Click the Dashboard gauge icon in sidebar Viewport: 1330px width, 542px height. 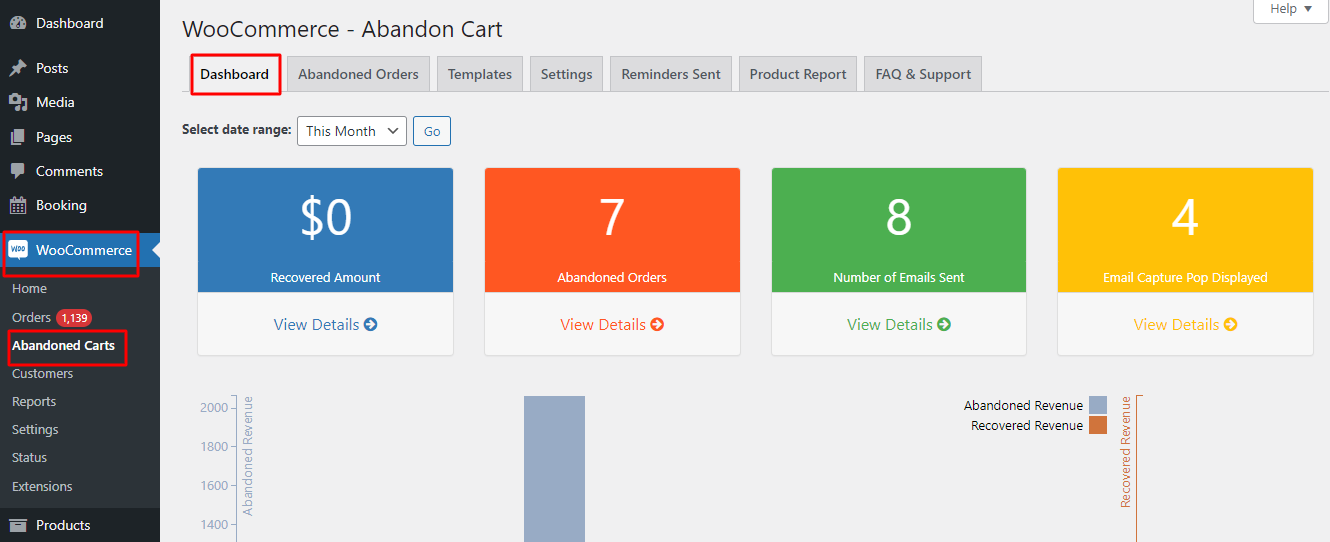[18, 23]
